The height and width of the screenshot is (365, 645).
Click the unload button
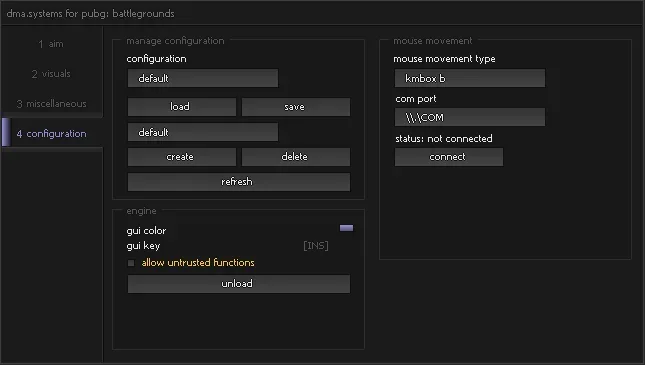239,284
